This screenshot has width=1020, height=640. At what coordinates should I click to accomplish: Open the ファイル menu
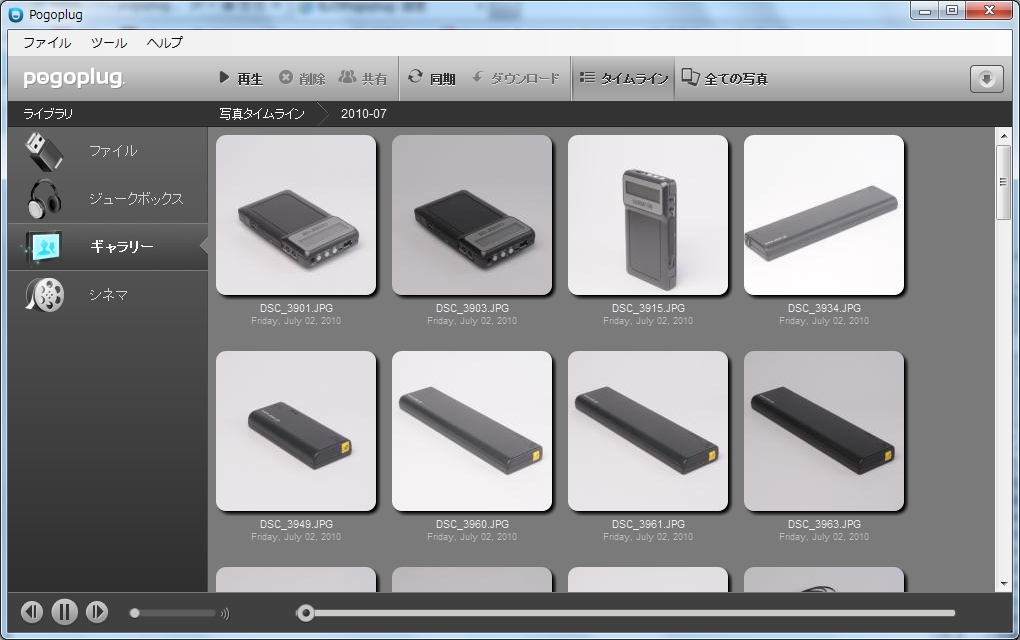point(47,43)
